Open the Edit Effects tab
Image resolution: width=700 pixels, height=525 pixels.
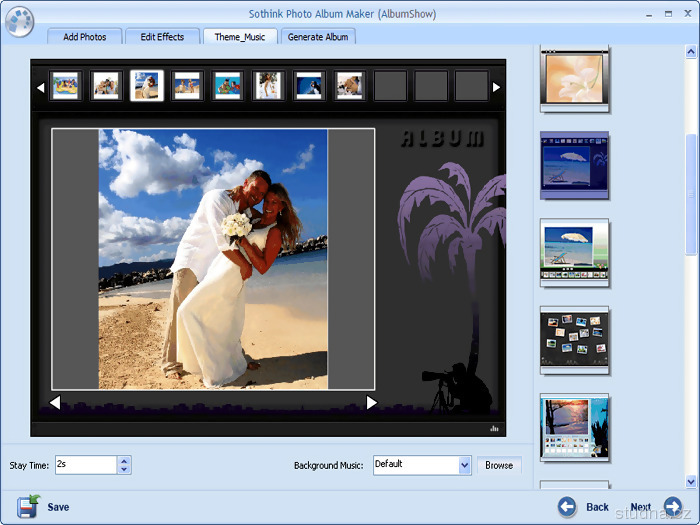point(162,37)
